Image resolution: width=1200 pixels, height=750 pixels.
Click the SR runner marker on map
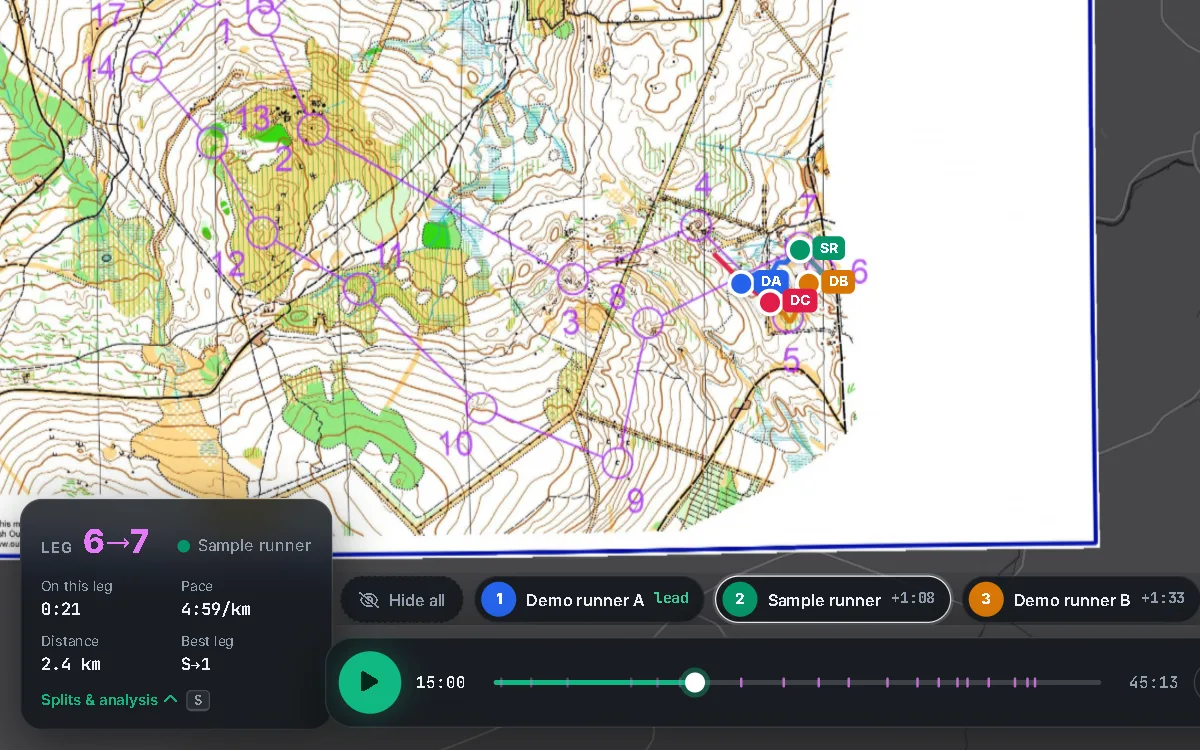point(800,249)
